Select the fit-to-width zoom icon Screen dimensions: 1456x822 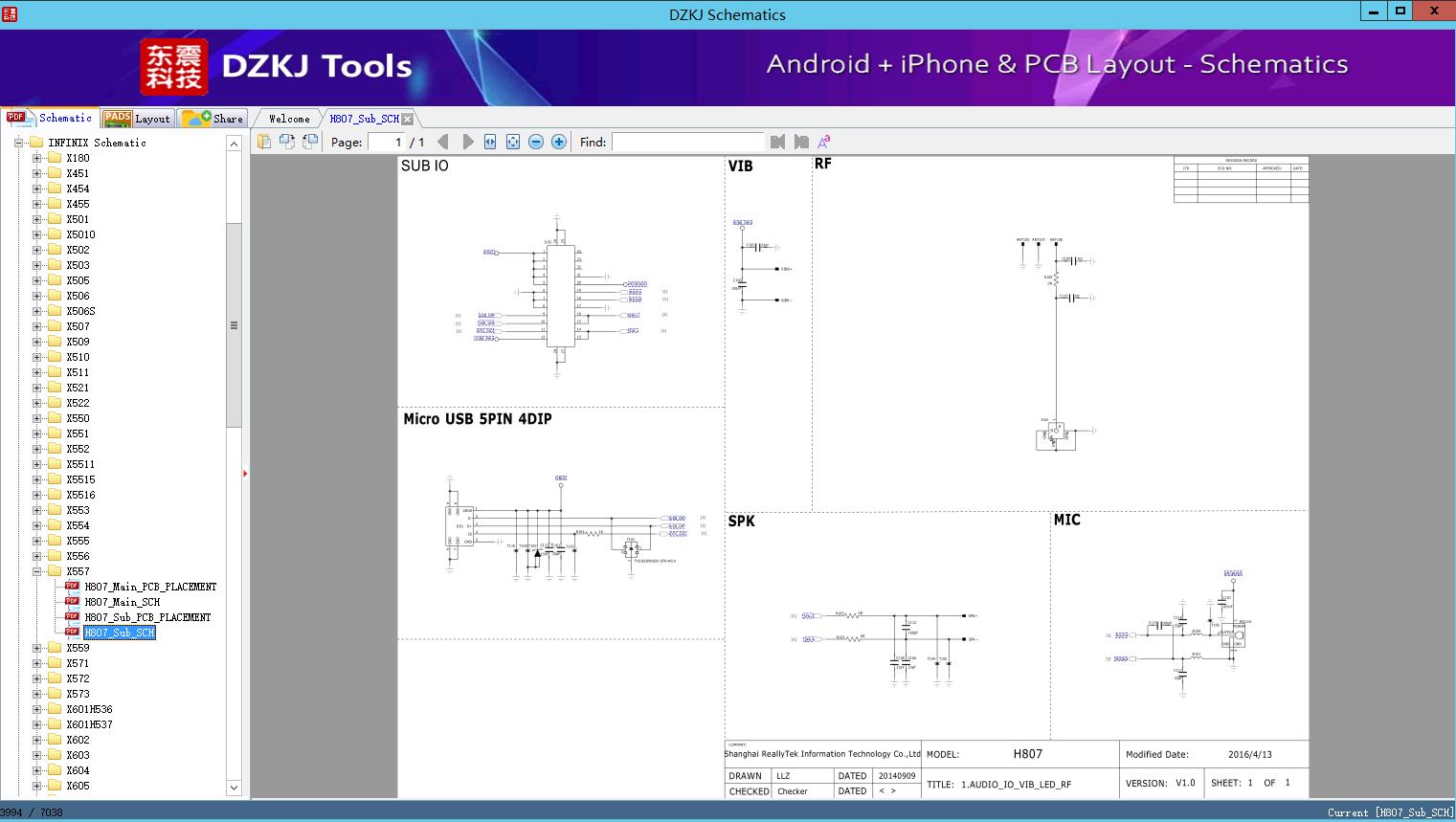(489, 141)
